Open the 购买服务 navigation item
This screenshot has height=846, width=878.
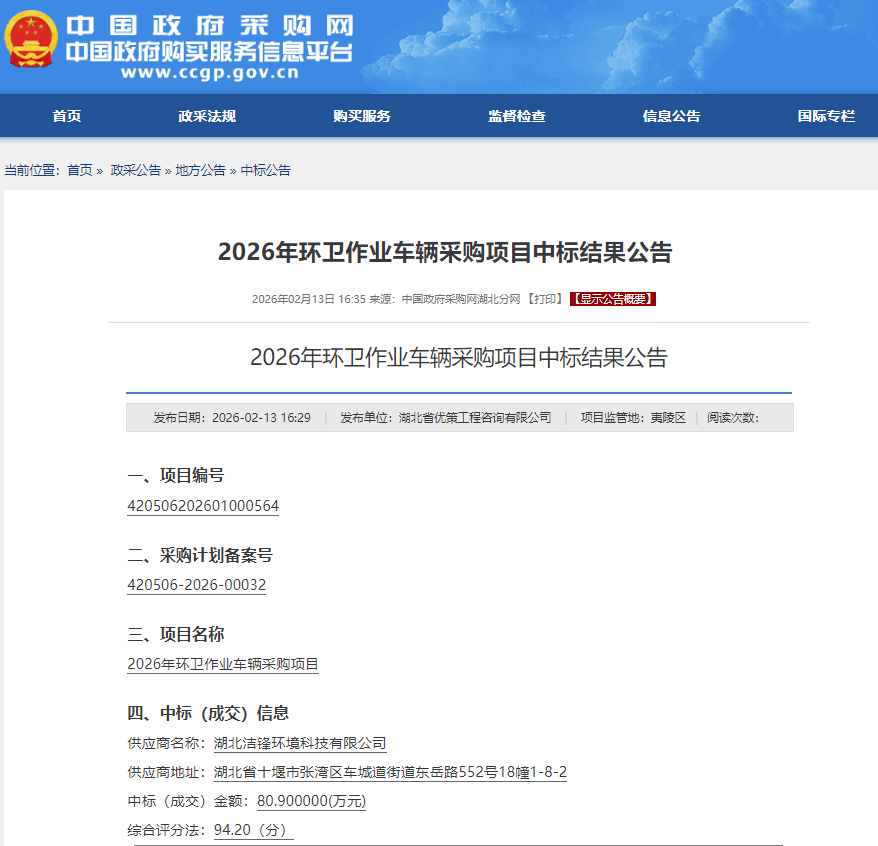[x=362, y=116]
